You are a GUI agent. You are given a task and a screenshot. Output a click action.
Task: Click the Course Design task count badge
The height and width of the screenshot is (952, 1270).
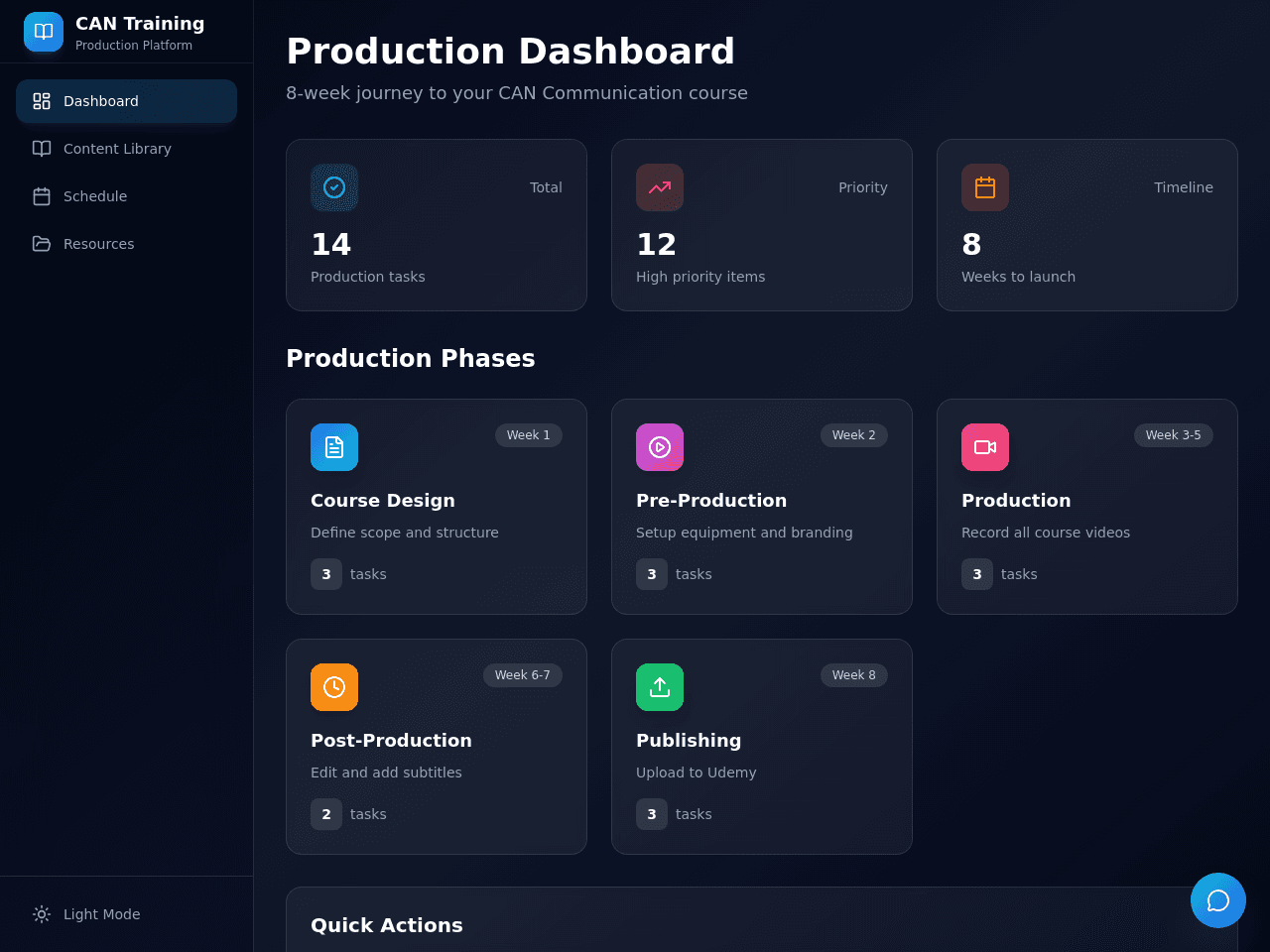[326, 574]
